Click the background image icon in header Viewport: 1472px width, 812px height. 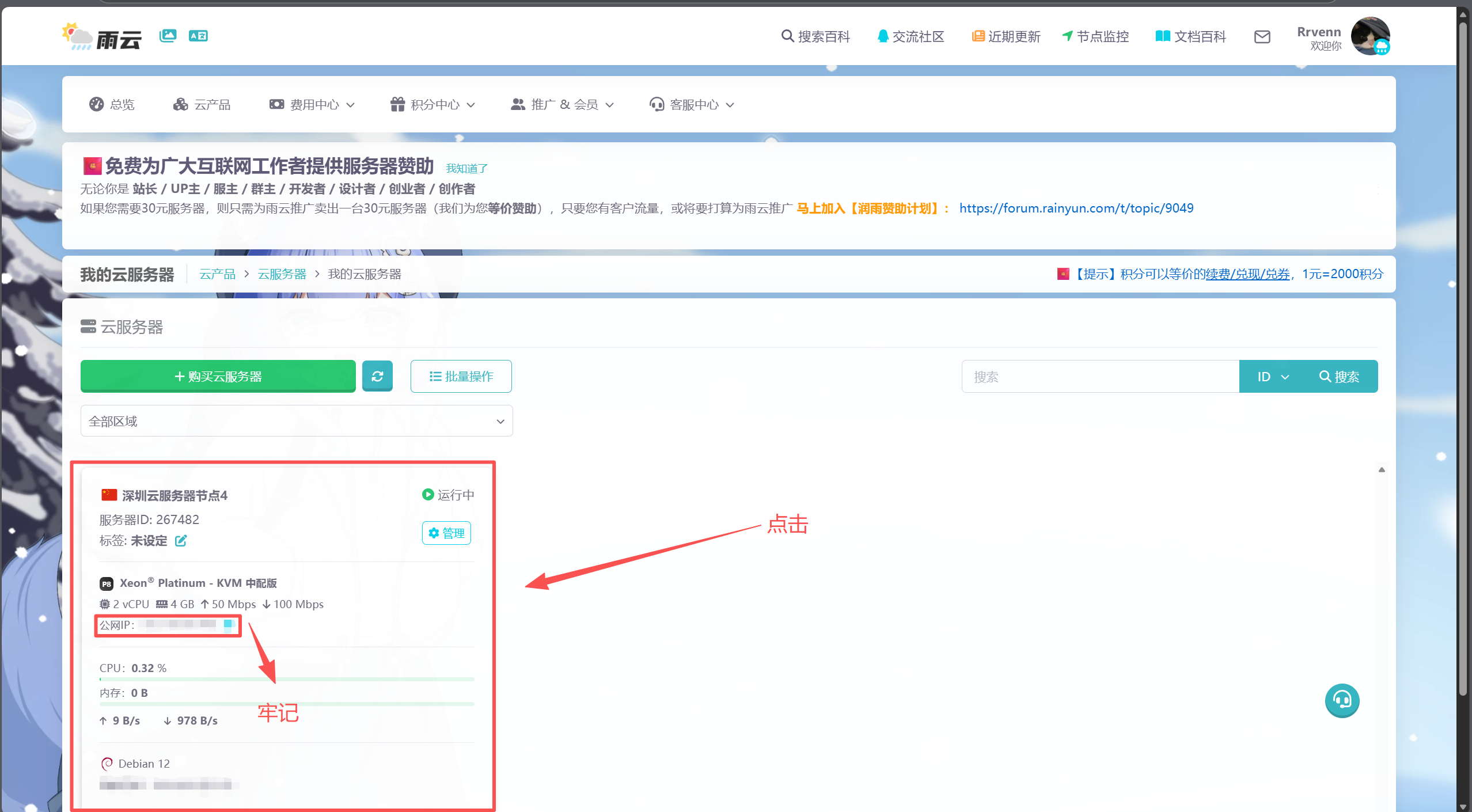[168, 36]
